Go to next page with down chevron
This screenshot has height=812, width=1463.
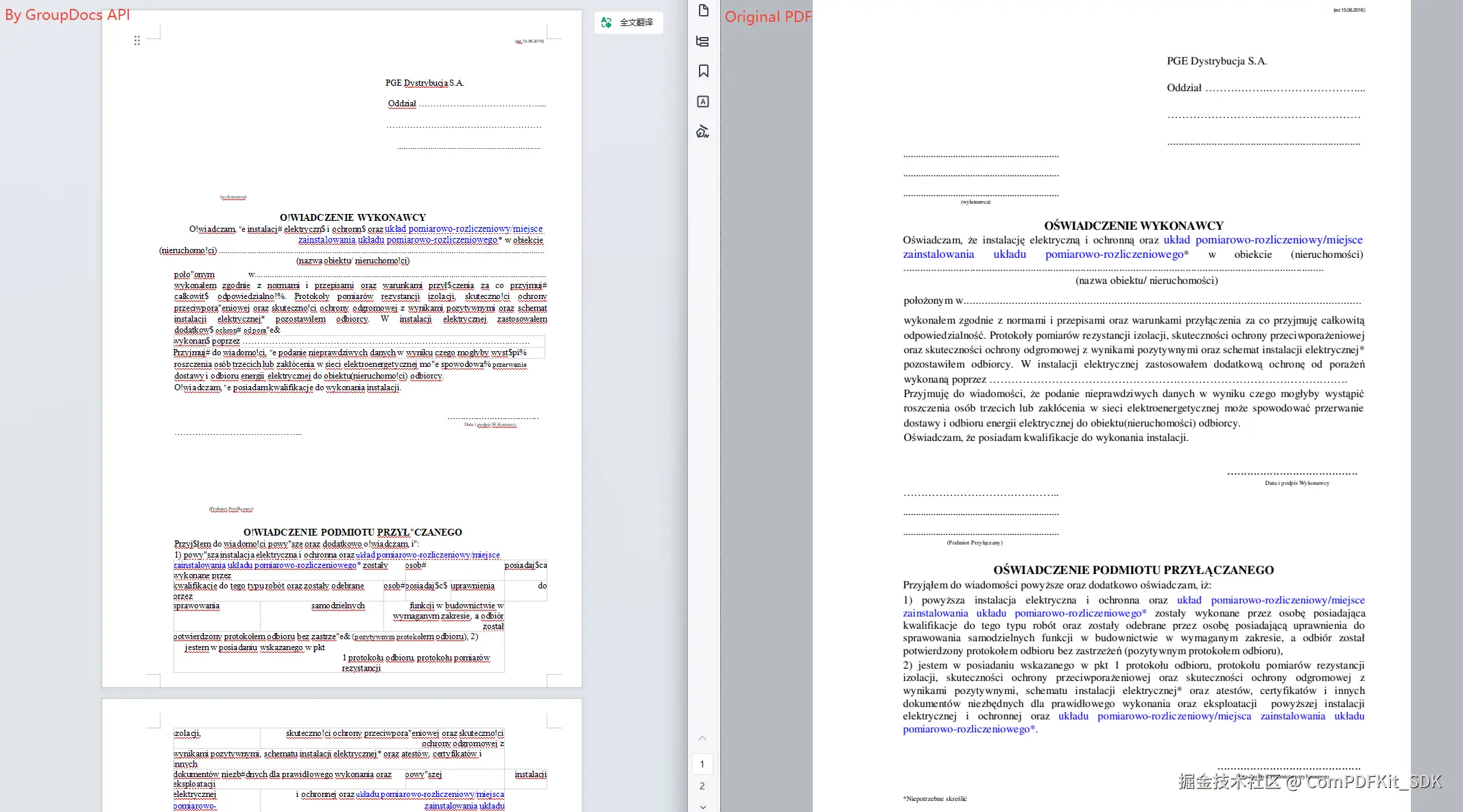pyautogui.click(x=702, y=807)
